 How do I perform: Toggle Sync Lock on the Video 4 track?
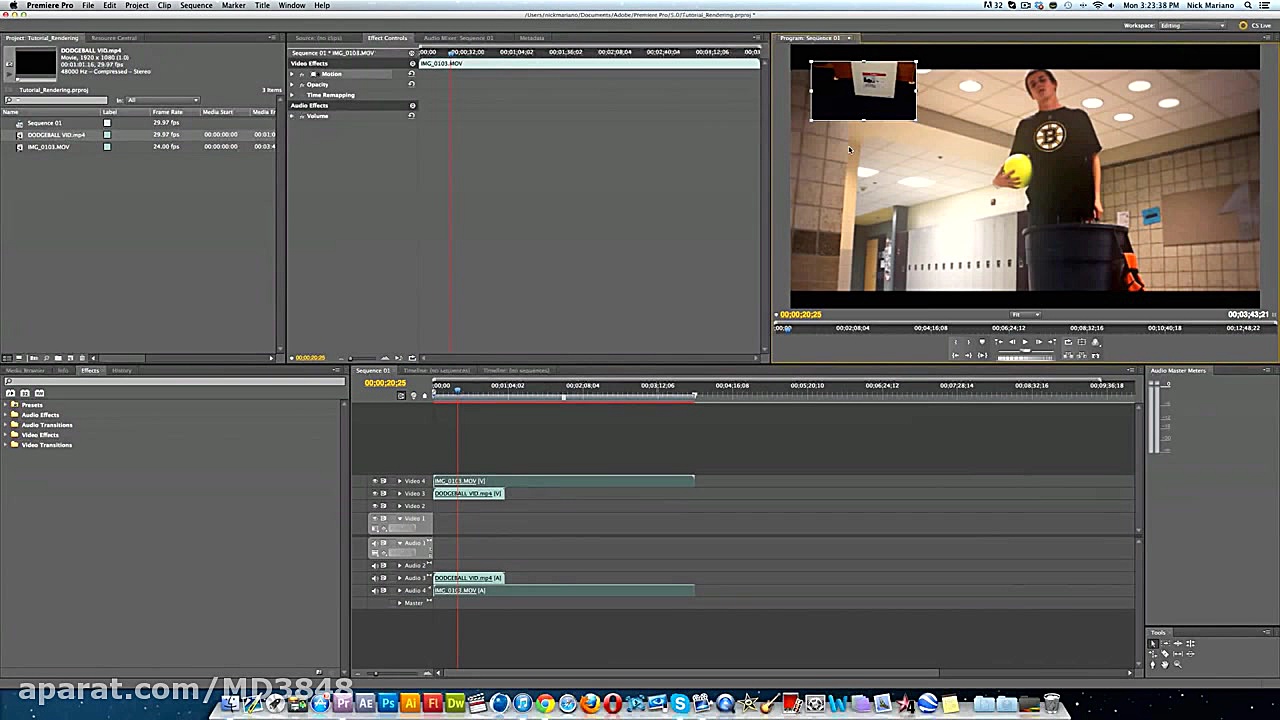pos(383,481)
